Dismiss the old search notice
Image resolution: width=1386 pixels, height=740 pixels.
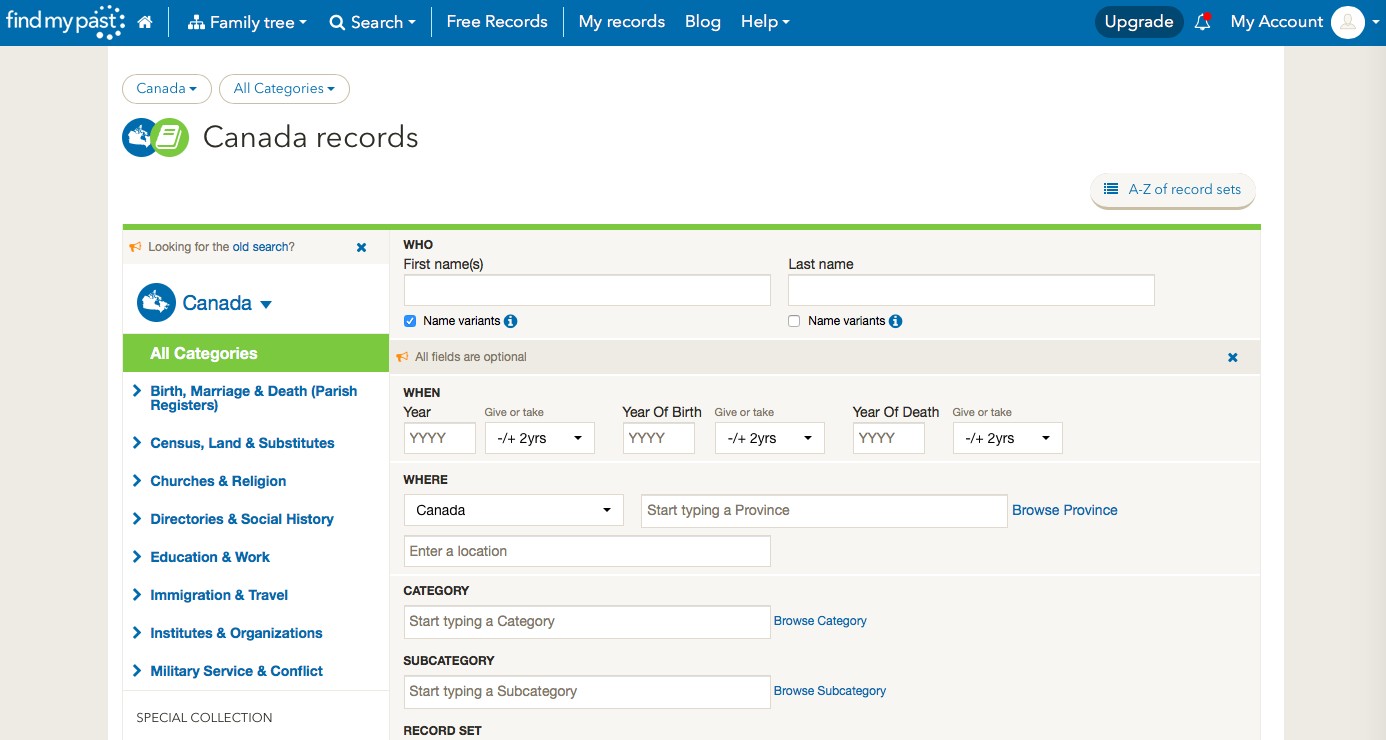[x=362, y=247]
